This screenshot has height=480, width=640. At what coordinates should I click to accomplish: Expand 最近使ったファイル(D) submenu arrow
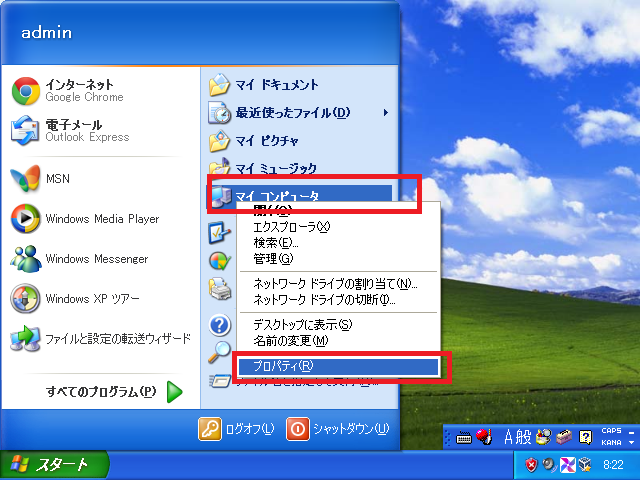[x=386, y=113]
